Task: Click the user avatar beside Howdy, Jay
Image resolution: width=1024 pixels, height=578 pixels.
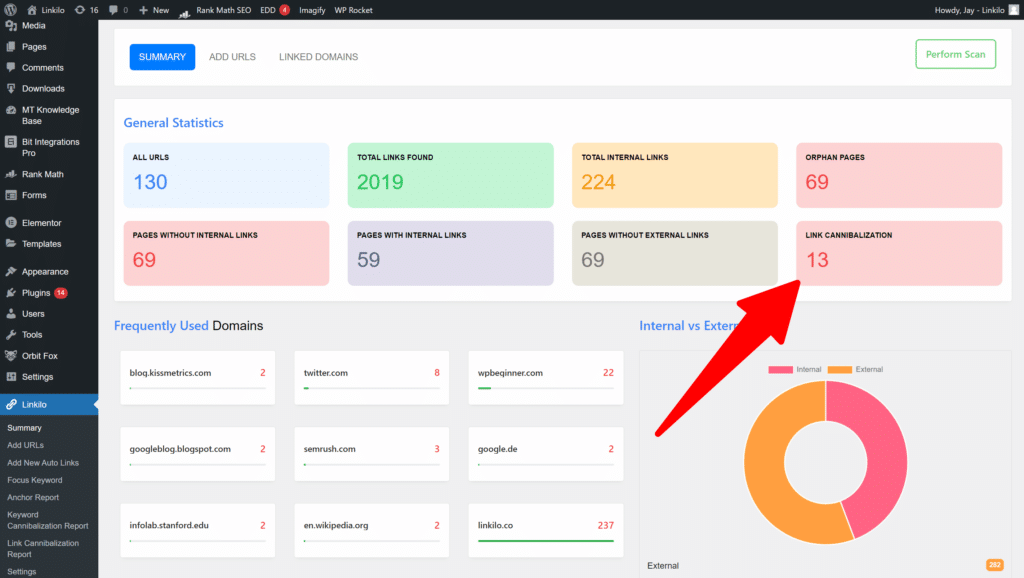Action: (x=1014, y=10)
